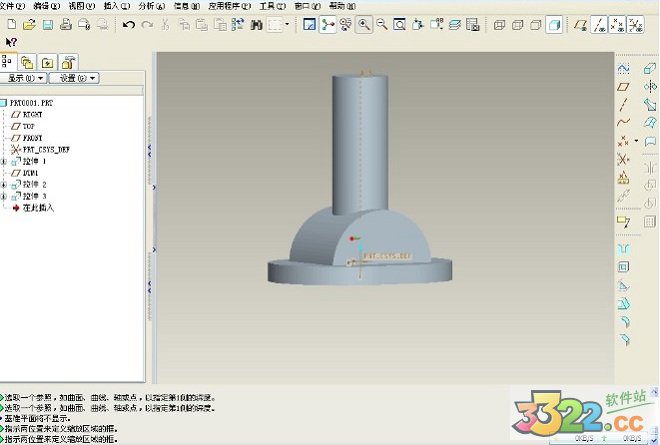This screenshot has height=445, width=660.
Task: Expand the 拉伸 3 feature node
Action: [3, 196]
